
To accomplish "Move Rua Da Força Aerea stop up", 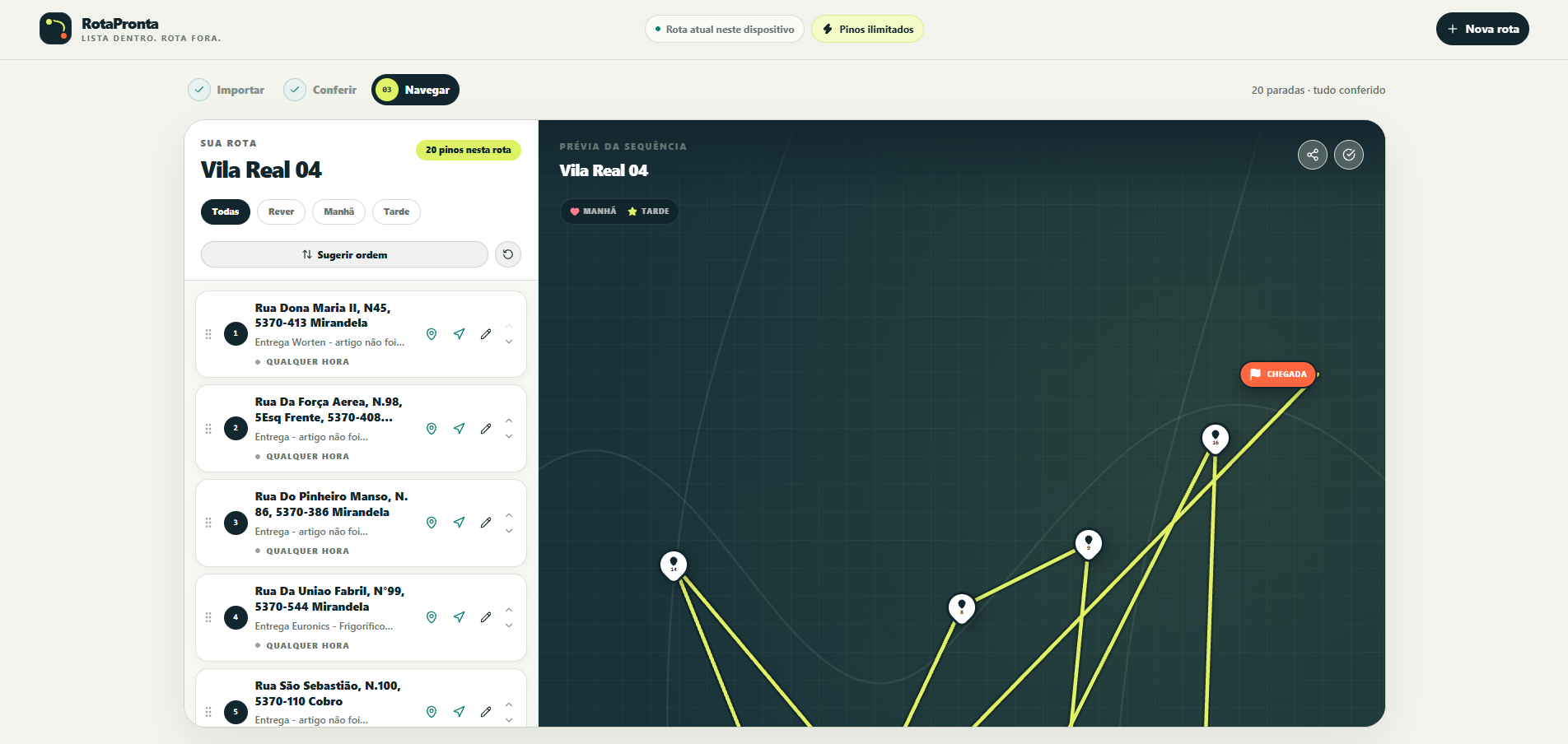I will point(509,421).
